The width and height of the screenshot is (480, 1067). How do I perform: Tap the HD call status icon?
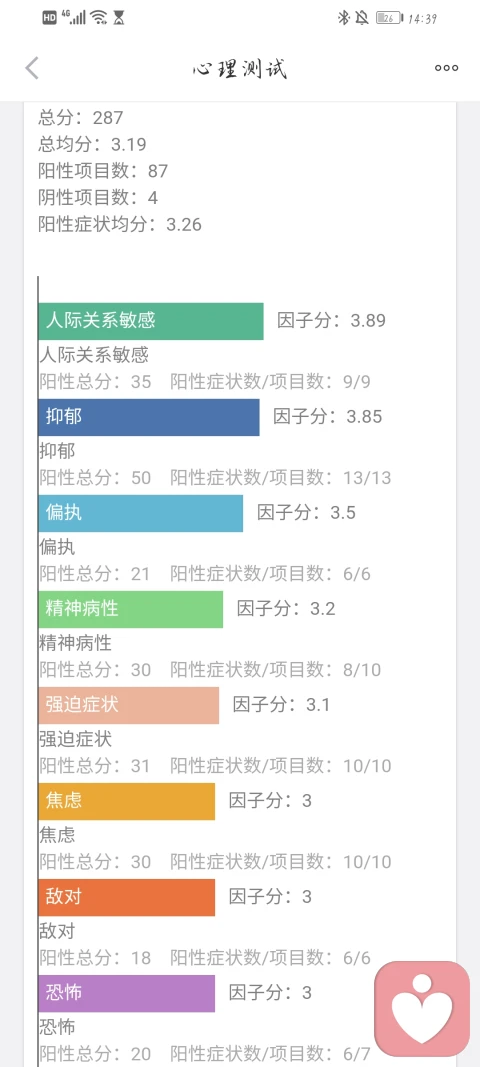click(49, 18)
